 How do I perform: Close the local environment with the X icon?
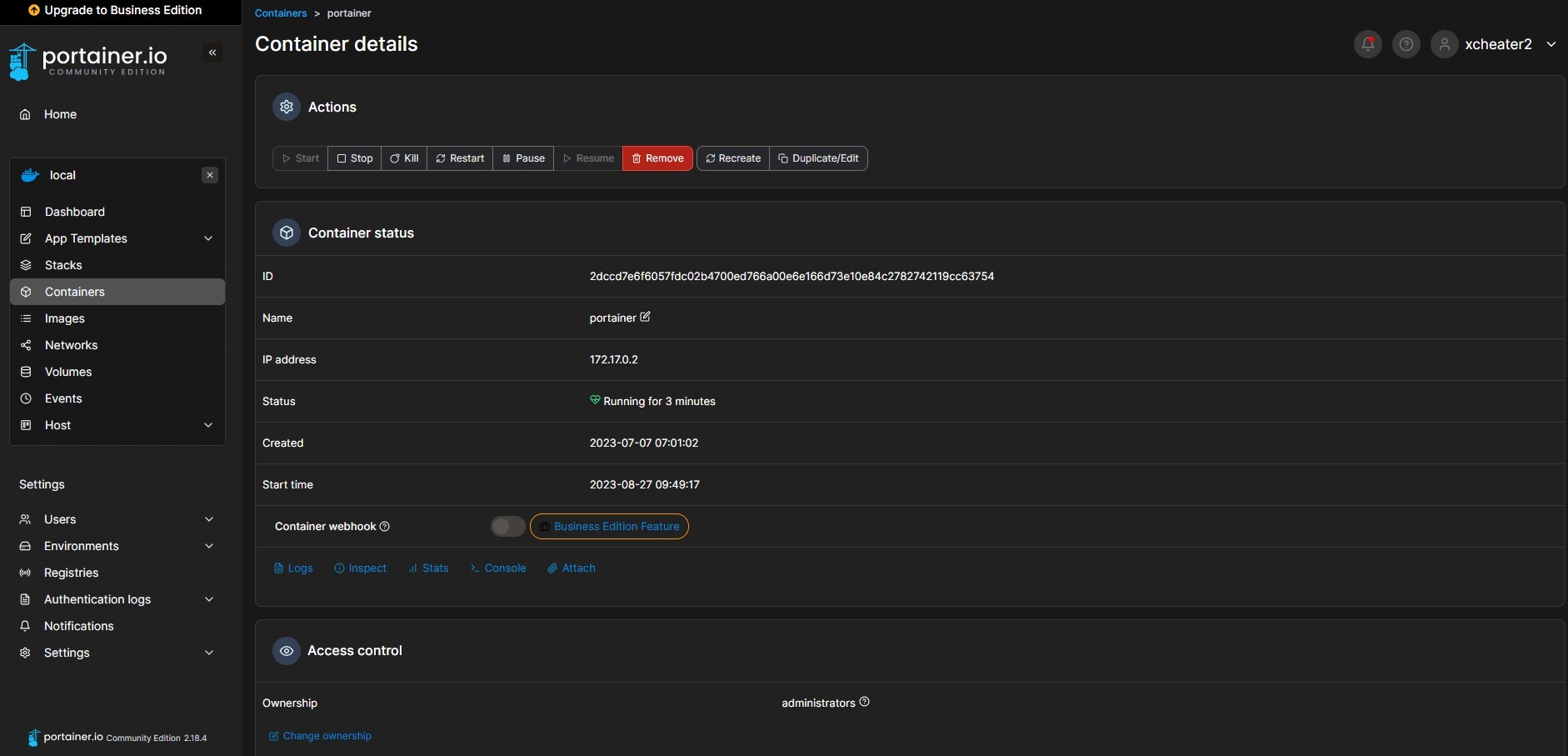tap(210, 175)
